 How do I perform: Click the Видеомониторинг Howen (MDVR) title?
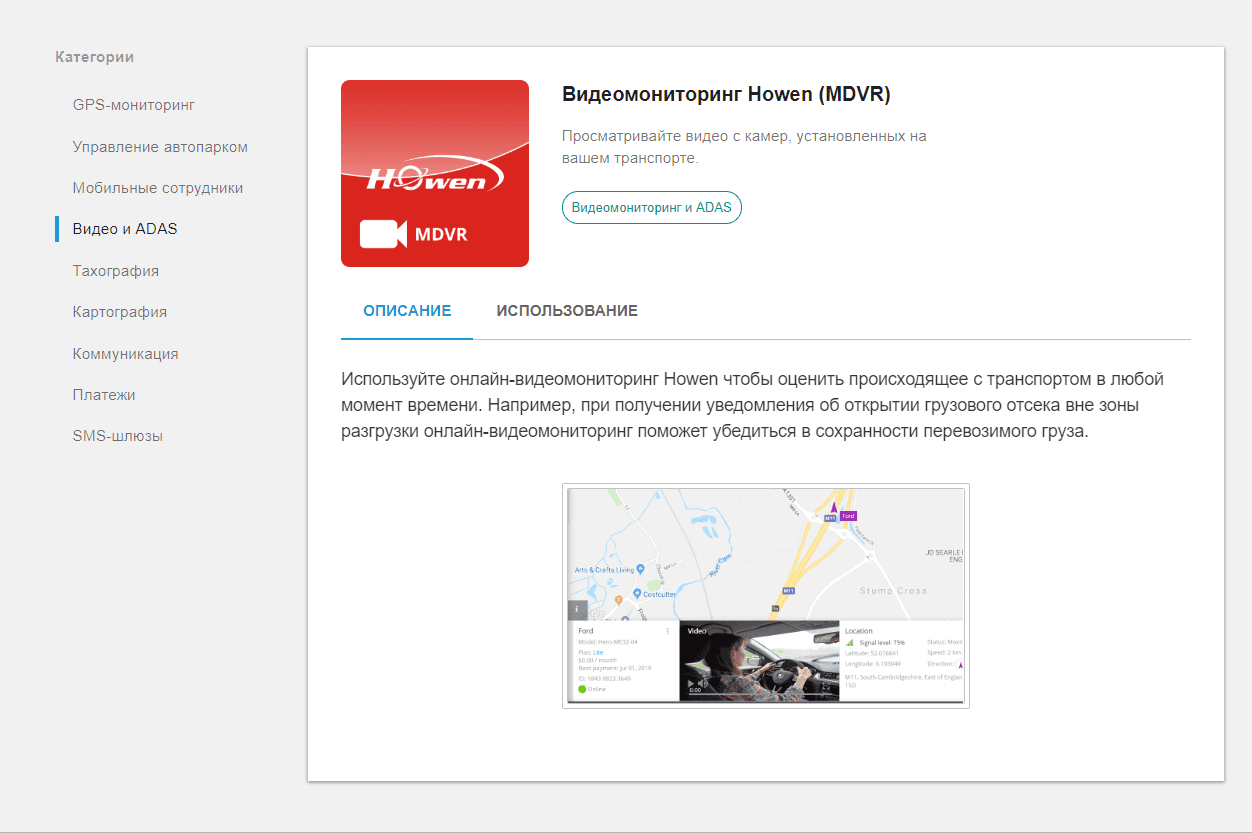(x=726, y=95)
